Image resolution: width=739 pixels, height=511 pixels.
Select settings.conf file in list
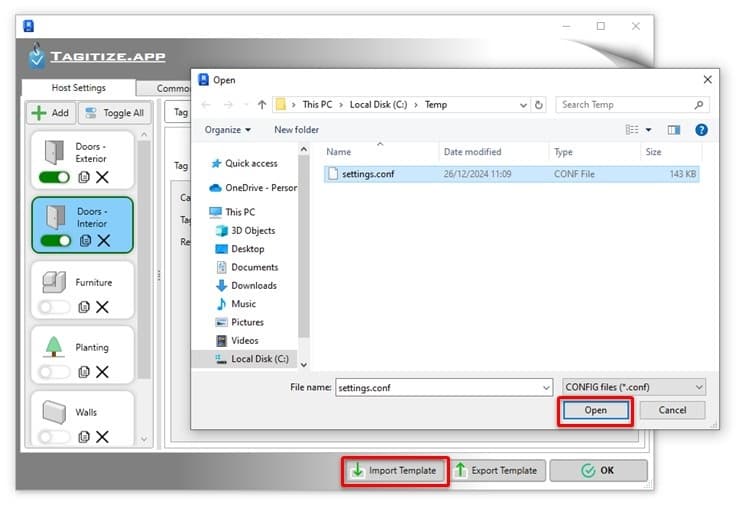[511, 174]
